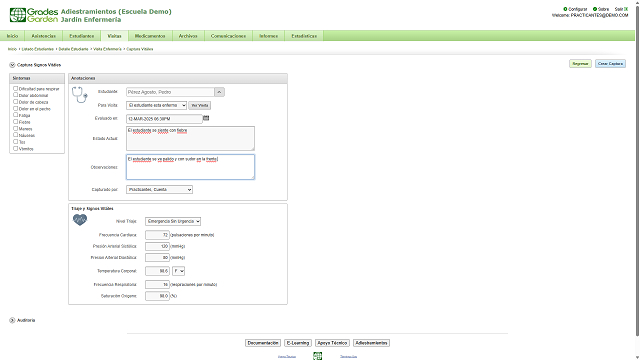Click the Presión Arterial Sistólica field
The image size is (640, 360).
coord(157,247)
